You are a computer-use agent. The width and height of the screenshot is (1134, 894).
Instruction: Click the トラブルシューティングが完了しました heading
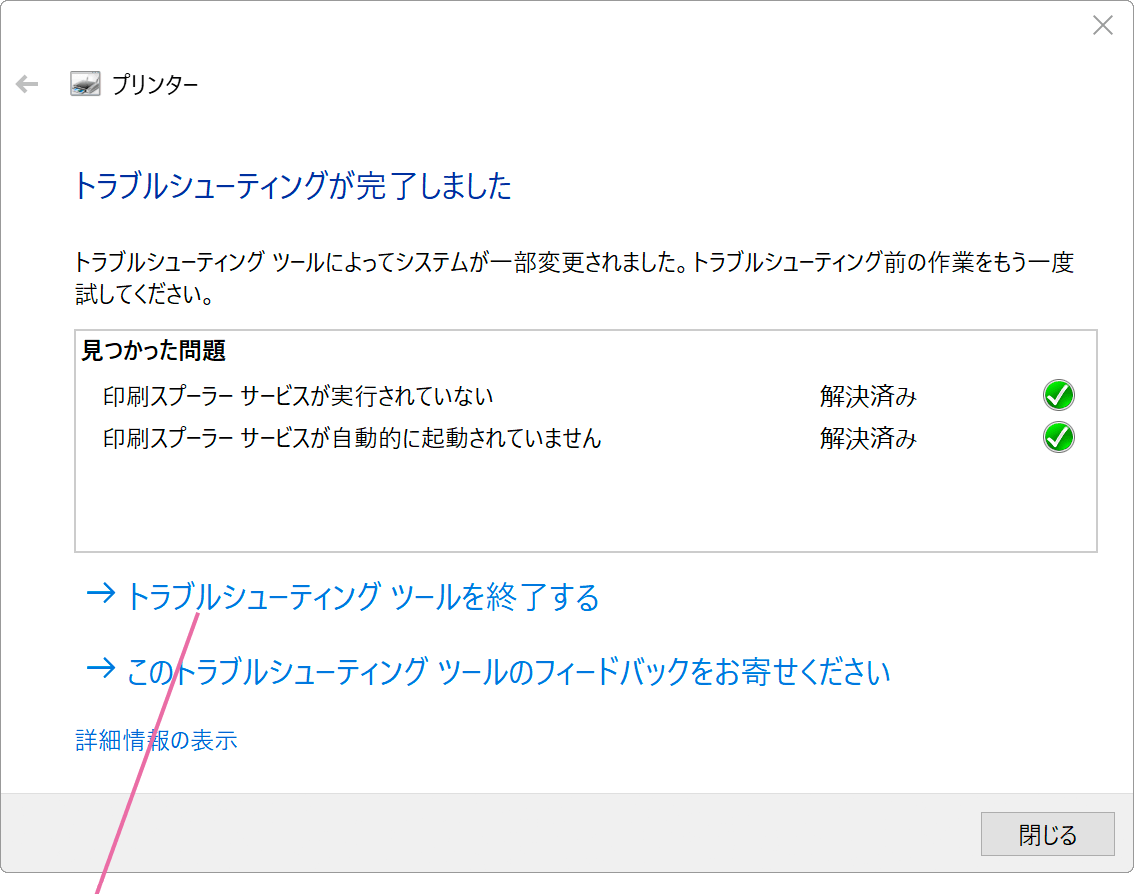[x=292, y=186]
